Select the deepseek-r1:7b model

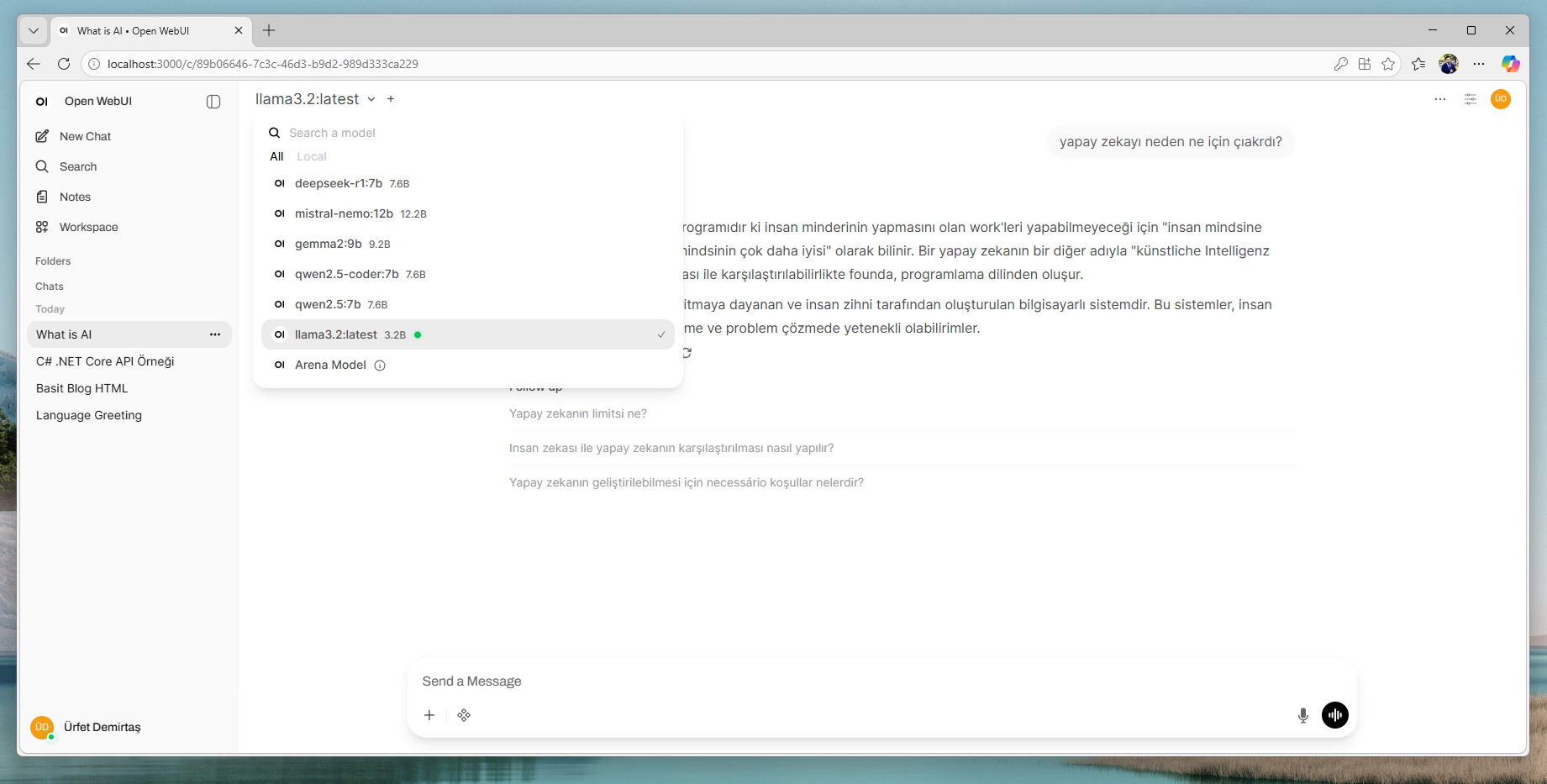pyautogui.click(x=339, y=183)
